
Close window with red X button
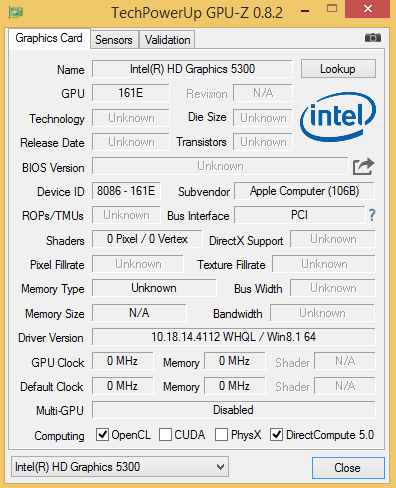[x=367, y=9]
